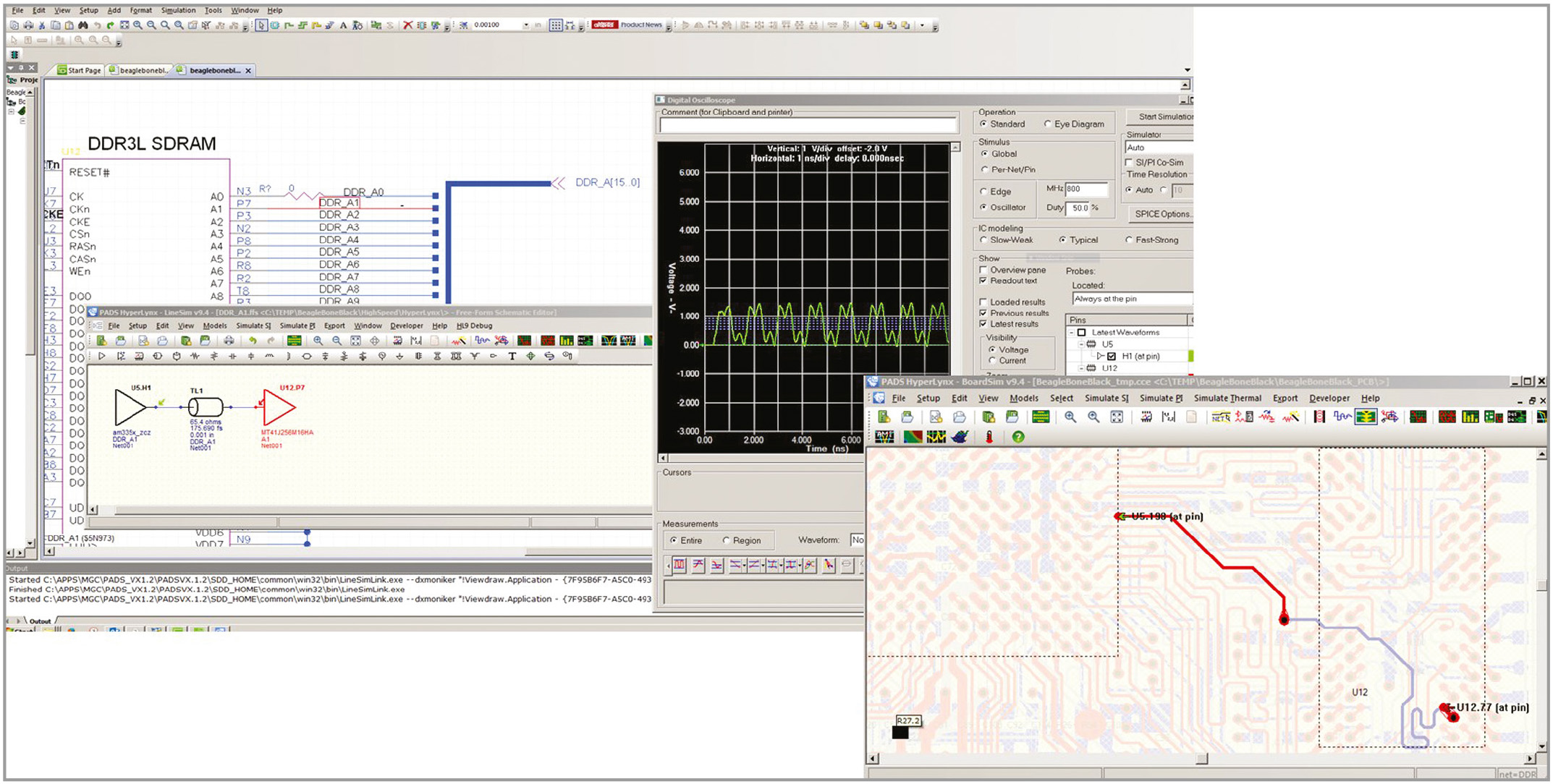Collapse the U5 node in Pins tree

1083,344
